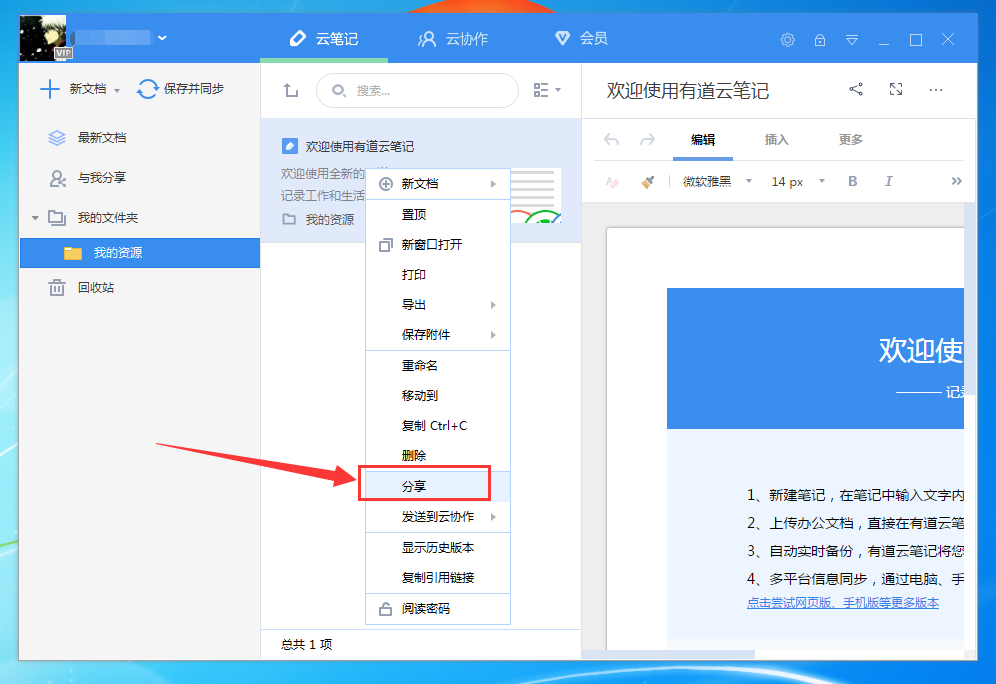
Task: Open 发送到云协作 submenu
Action: coord(438,517)
